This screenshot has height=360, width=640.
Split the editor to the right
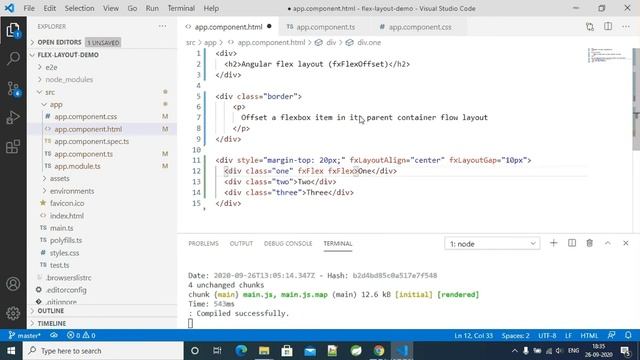(x=608, y=27)
